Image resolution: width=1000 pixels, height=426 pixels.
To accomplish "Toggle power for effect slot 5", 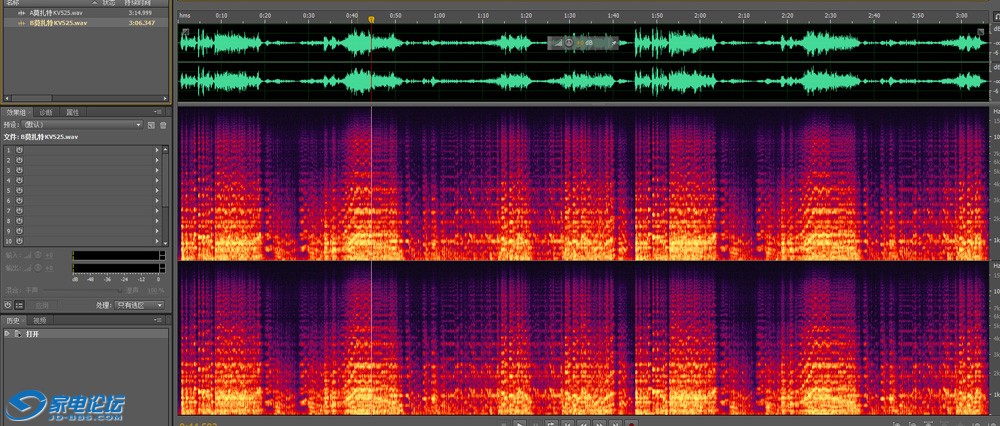I will (19, 191).
